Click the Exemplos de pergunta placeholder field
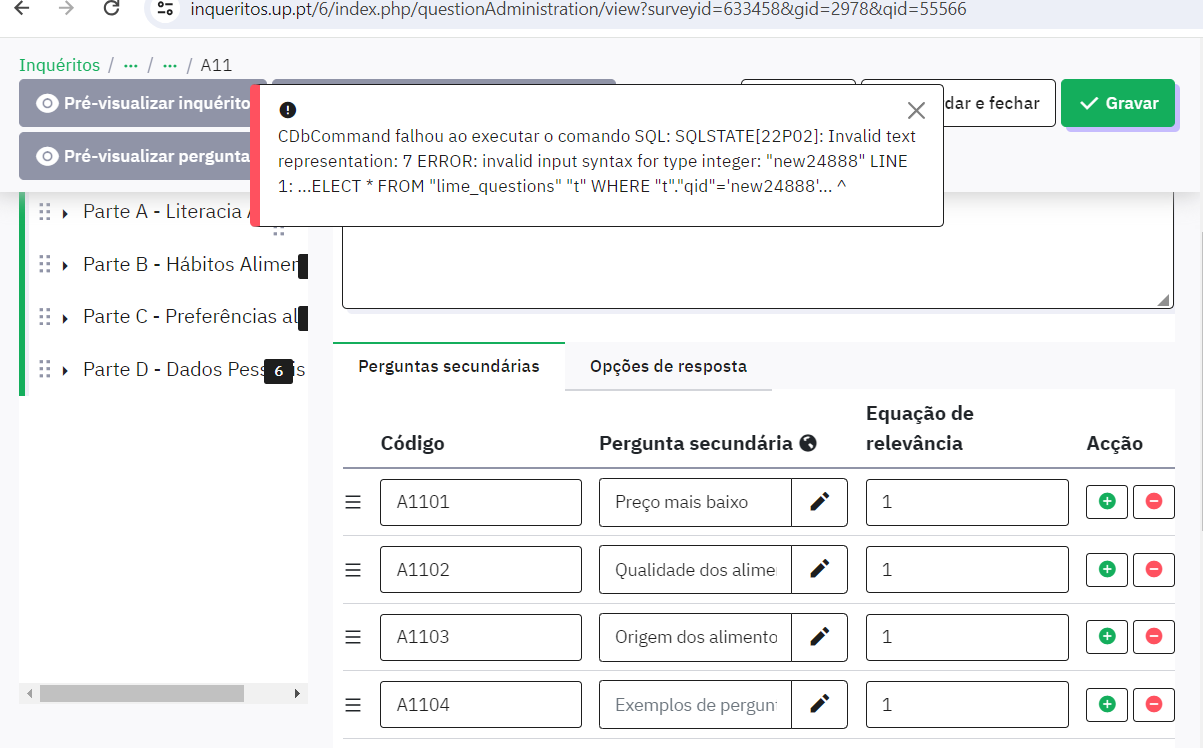1203x748 pixels. [696, 705]
